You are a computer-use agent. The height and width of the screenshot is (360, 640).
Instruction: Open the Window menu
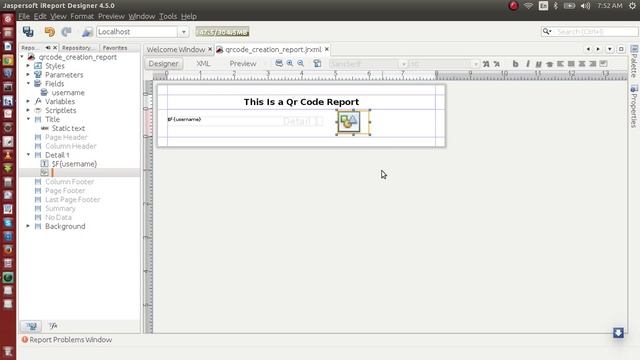tap(142, 16)
